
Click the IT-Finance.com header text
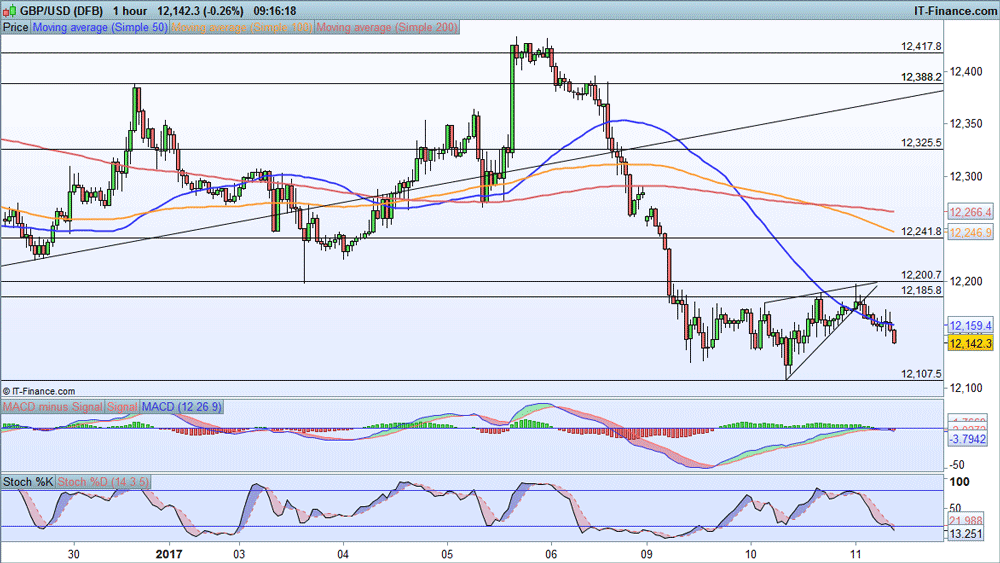(x=955, y=11)
